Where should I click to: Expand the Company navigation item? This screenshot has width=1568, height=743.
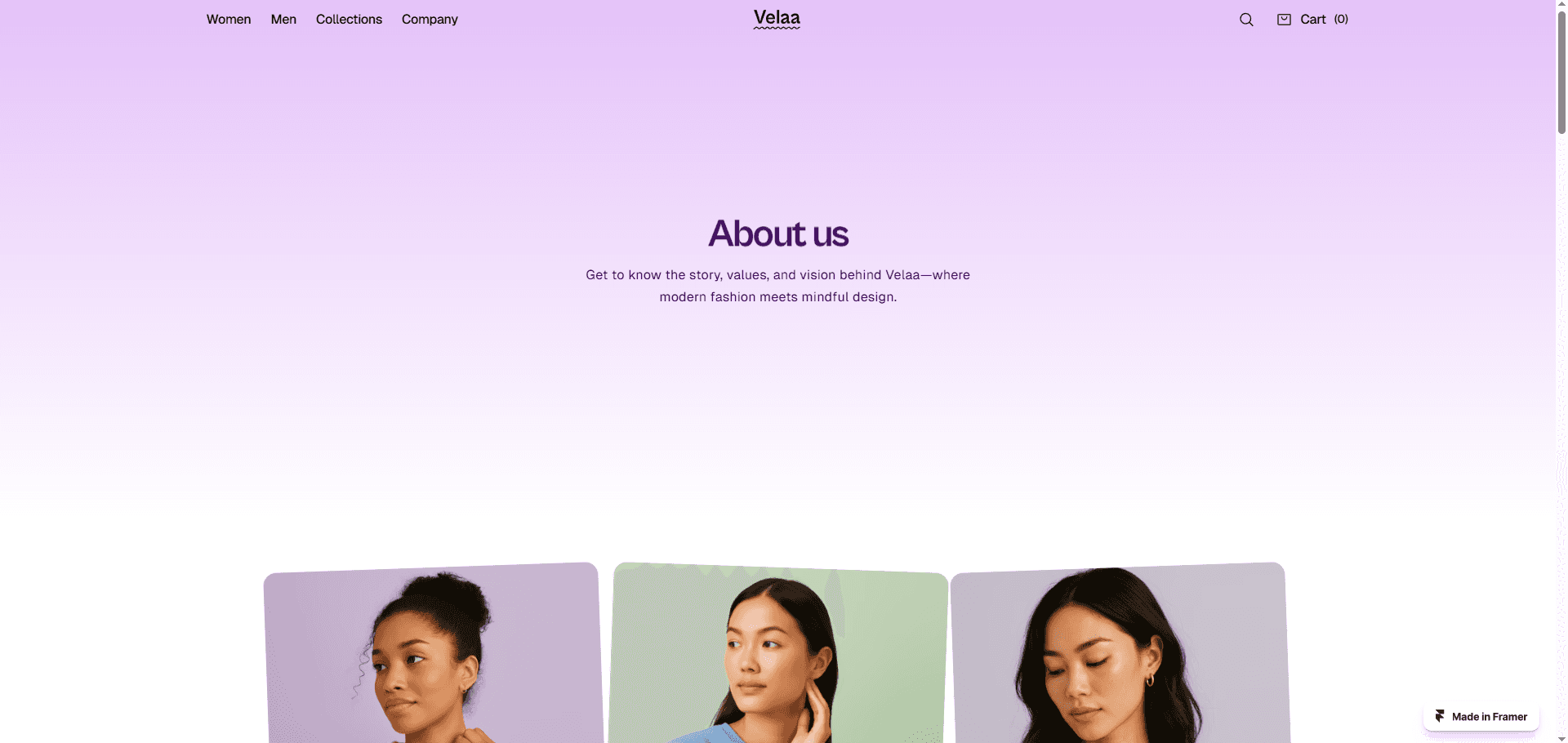click(x=430, y=20)
